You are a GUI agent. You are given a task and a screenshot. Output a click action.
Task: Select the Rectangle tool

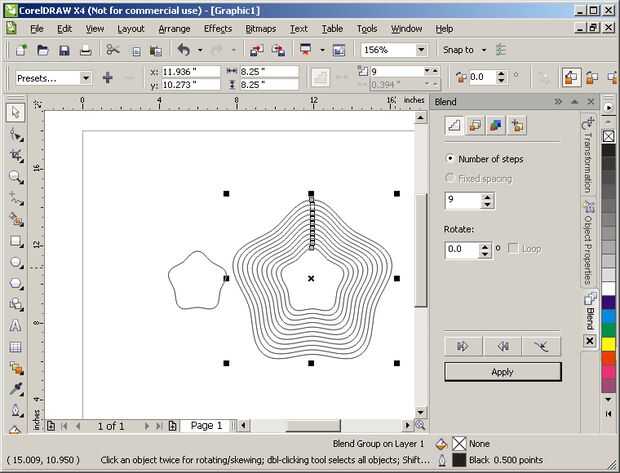[16, 241]
